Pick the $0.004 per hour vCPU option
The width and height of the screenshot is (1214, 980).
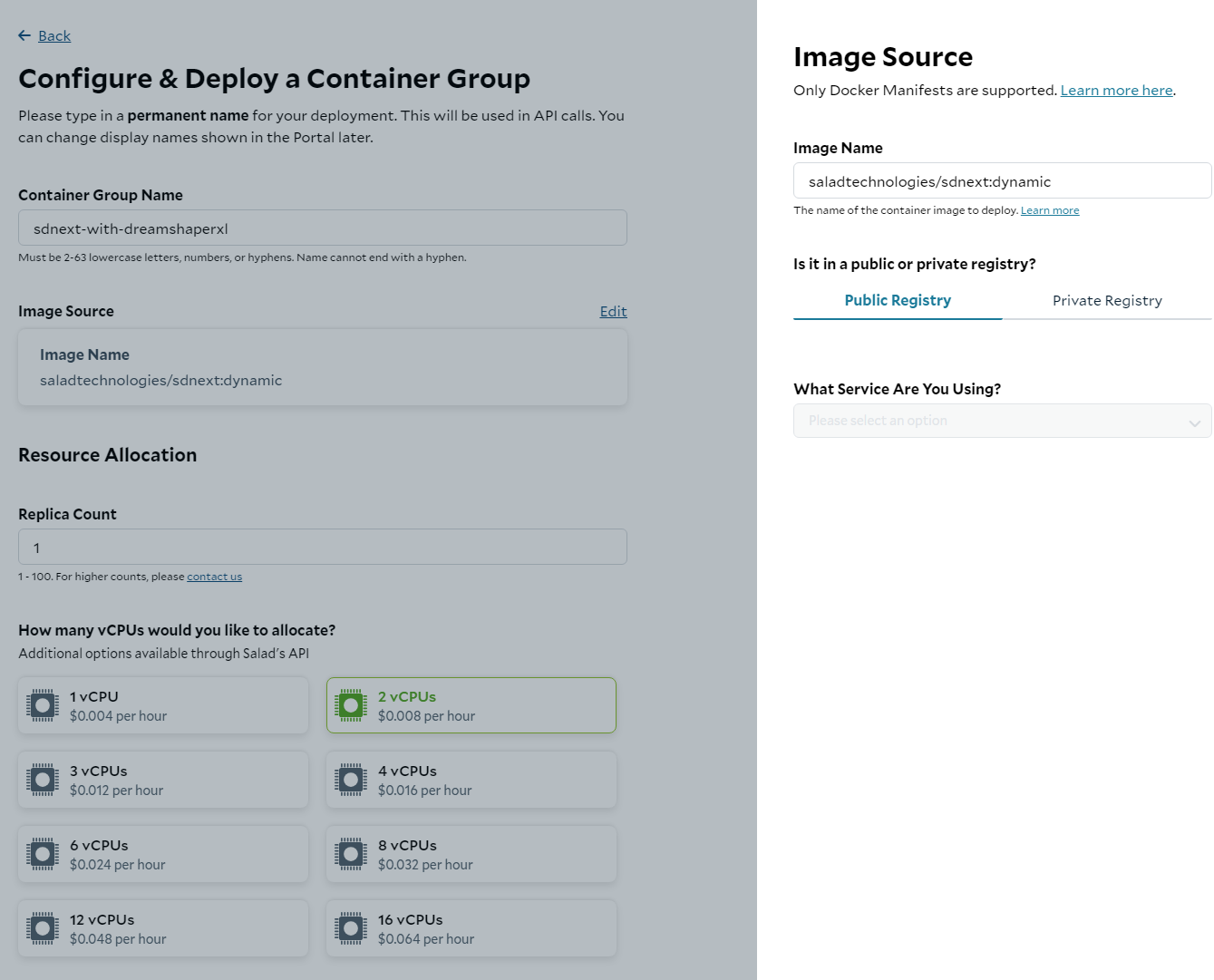point(163,706)
